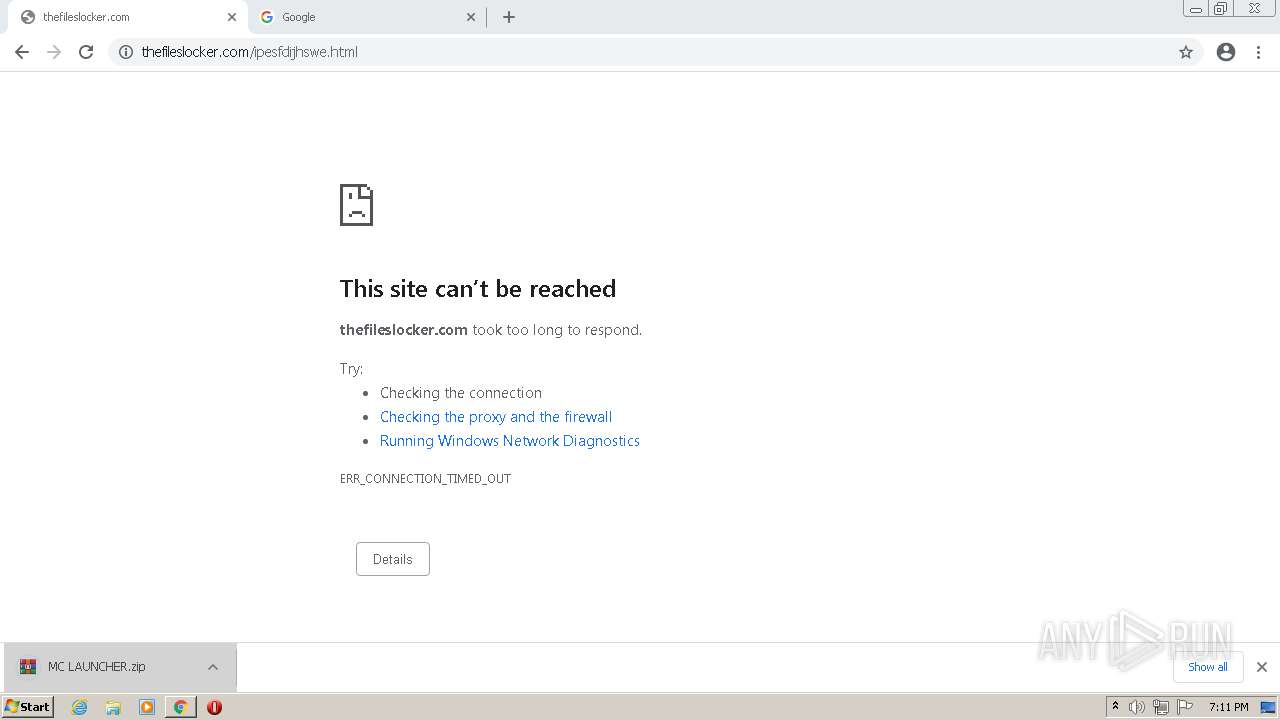Minimize the Chrome window
Image resolution: width=1280 pixels, height=720 pixels.
(x=1195, y=9)
